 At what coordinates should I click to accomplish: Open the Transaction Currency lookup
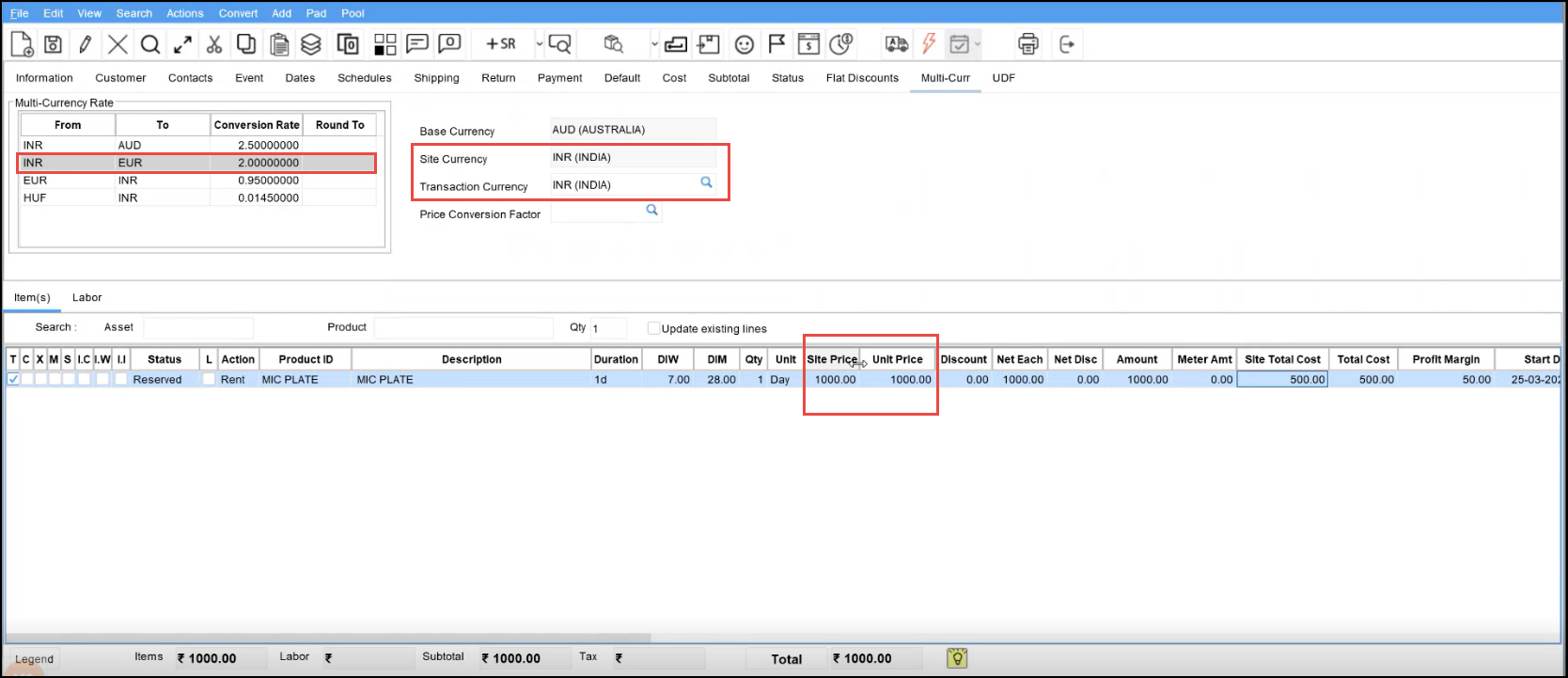click(x=706, y=183)
